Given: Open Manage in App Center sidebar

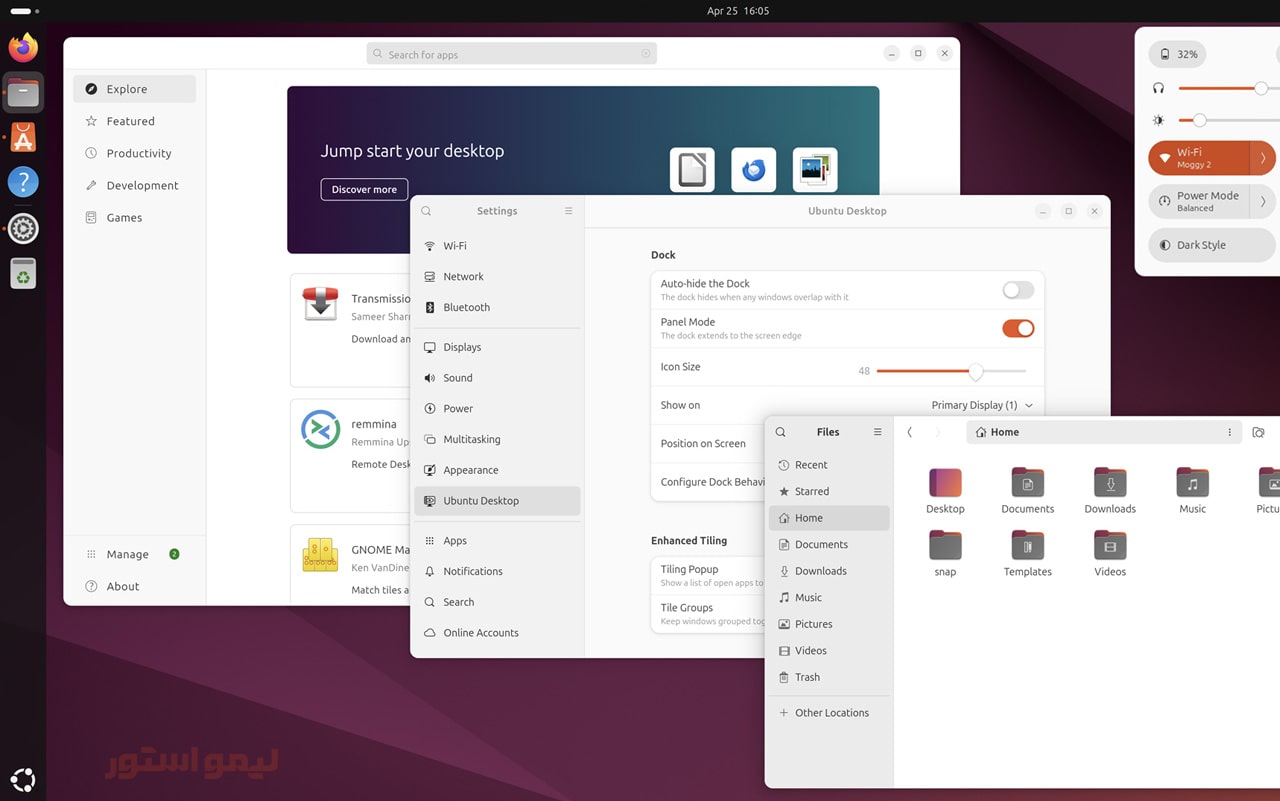Looking at the screenshot, I should (134, 554).
